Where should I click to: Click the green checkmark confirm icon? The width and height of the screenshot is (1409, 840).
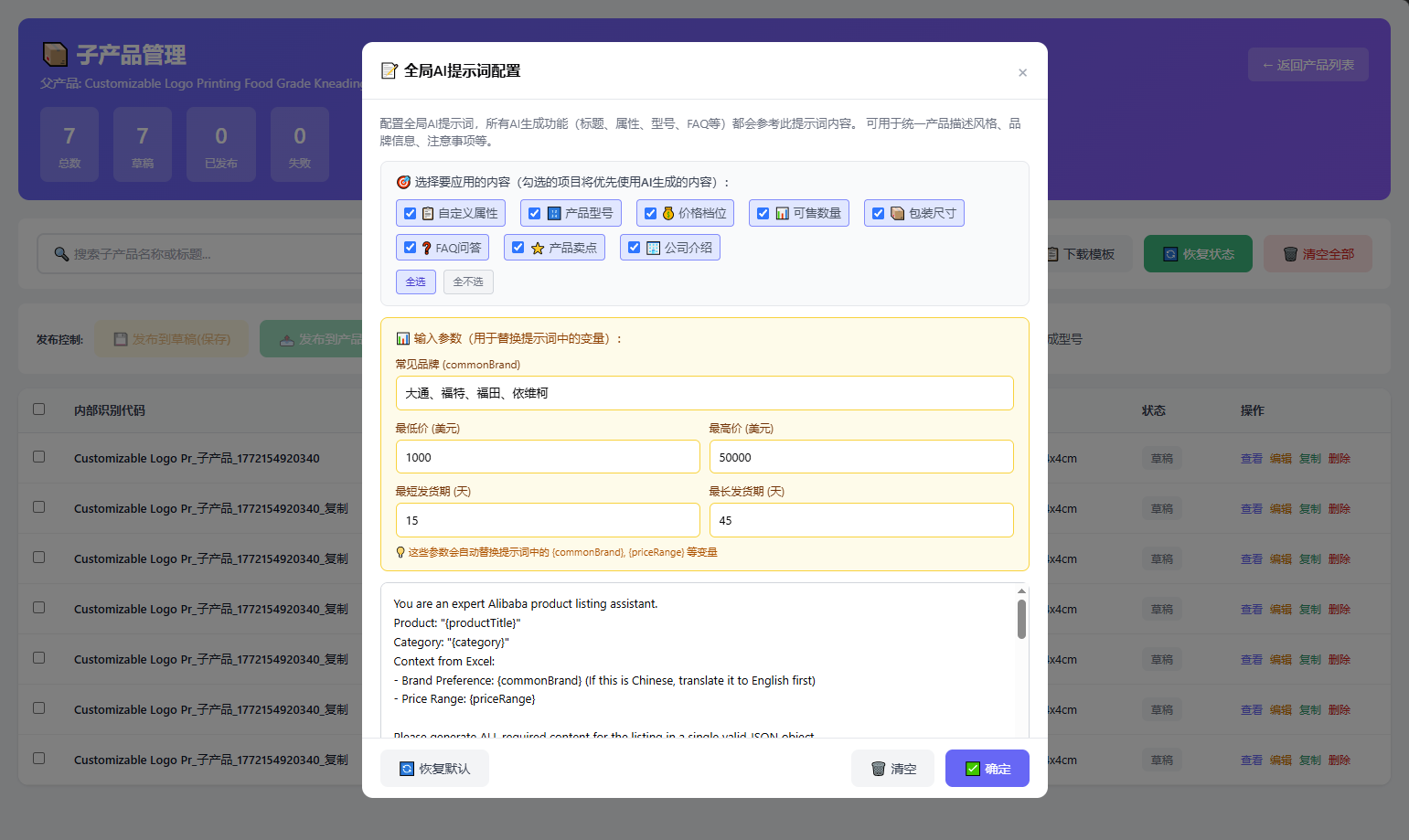click(973, 769)
